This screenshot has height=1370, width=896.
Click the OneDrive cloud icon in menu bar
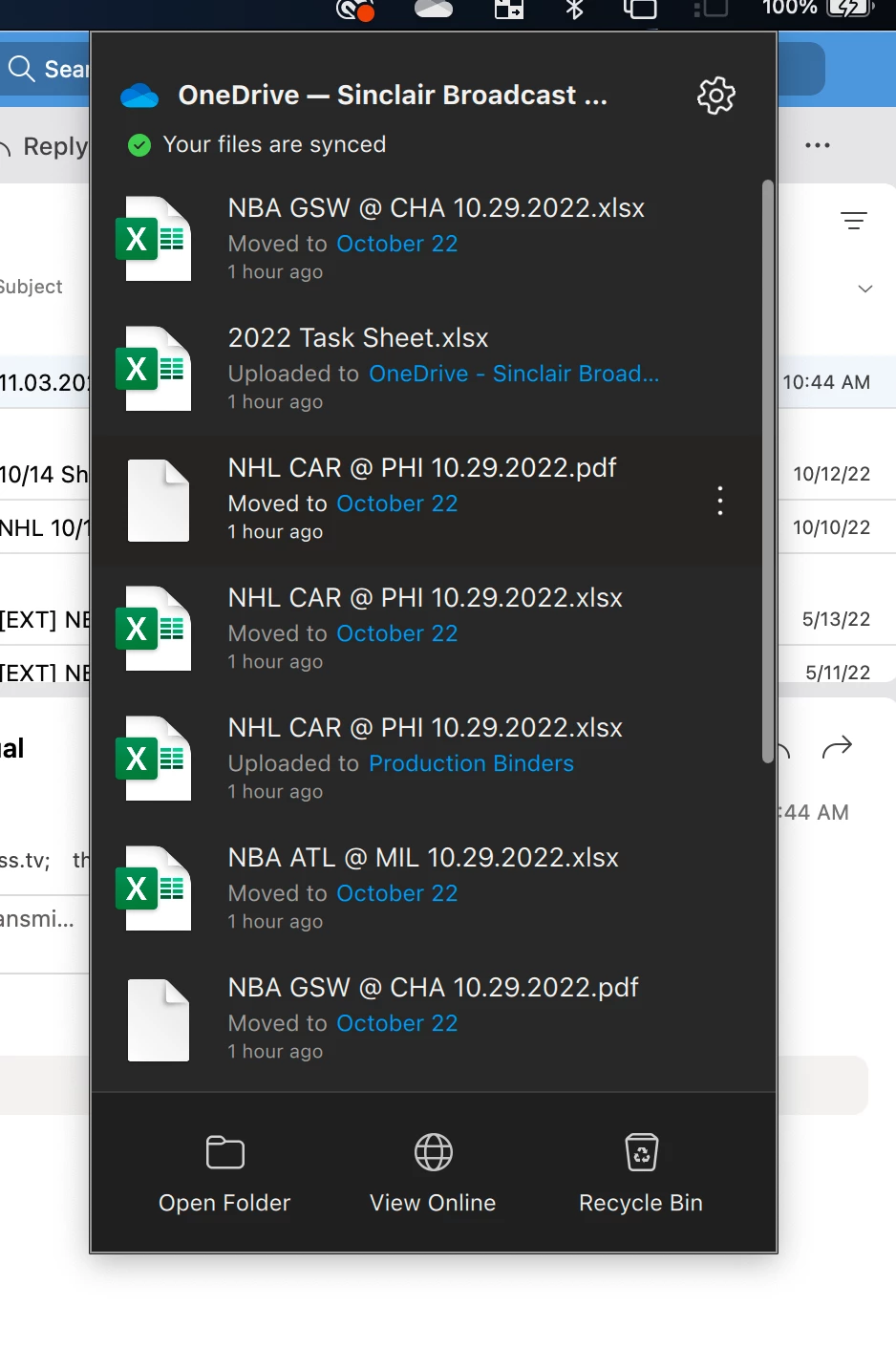[434, 9]
